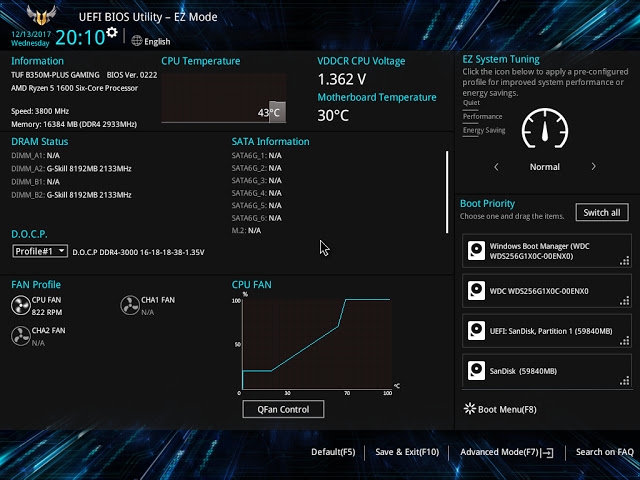Screen dimensions: 640x480
Task: Click the SATA Information scrollbar
Action: 447,192
